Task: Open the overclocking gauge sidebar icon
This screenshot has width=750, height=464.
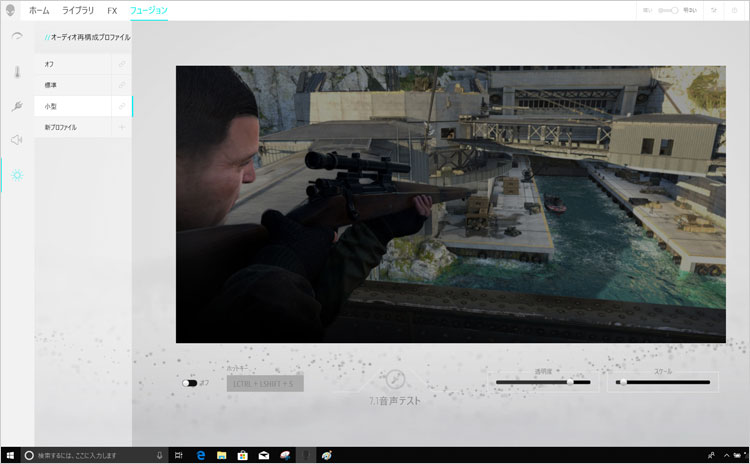Action: point(16,37)
